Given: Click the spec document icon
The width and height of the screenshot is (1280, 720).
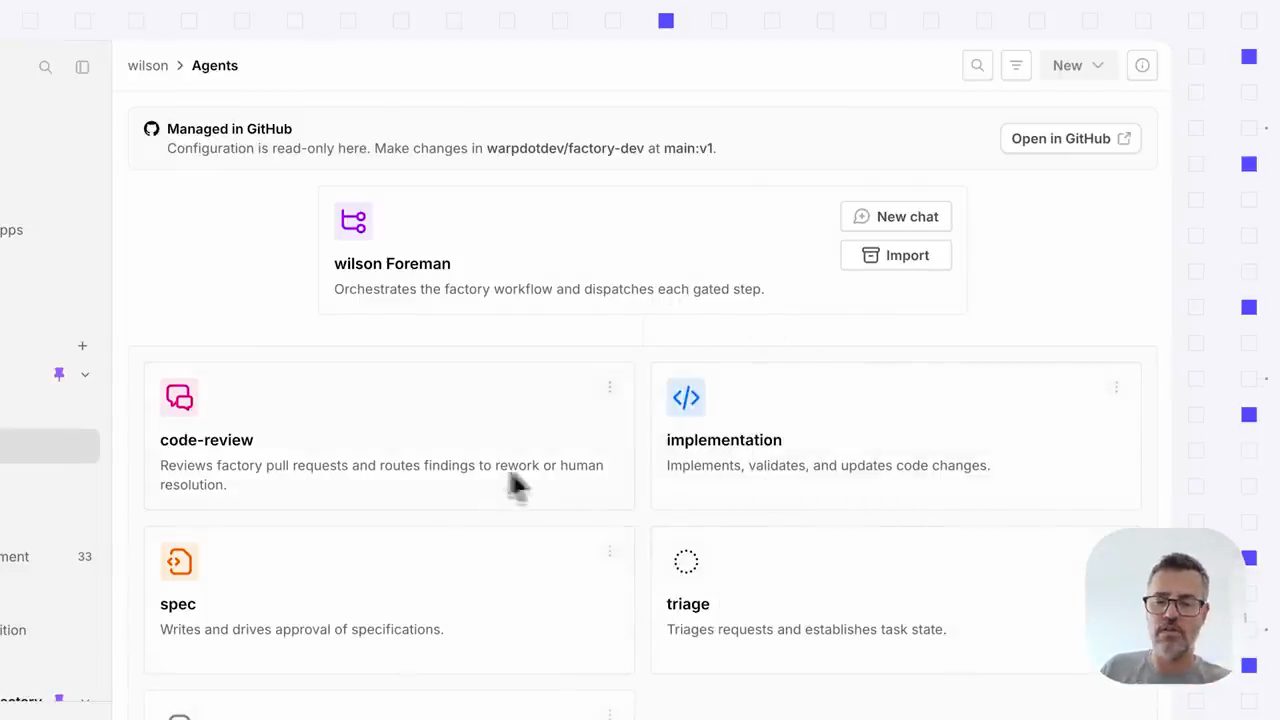Looking at the screenshot, I should (x=179, y=561).
